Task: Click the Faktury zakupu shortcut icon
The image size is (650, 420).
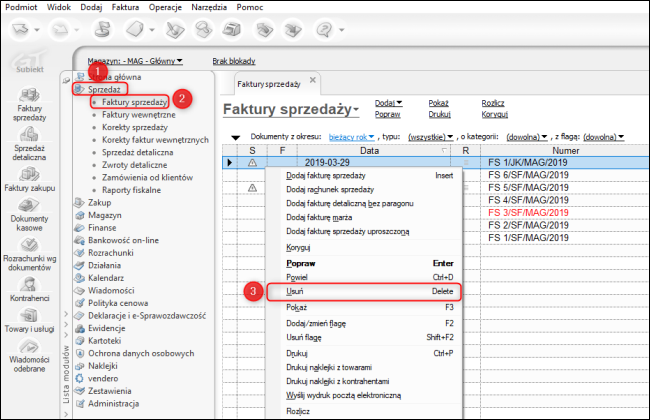Action: point(28,176)
